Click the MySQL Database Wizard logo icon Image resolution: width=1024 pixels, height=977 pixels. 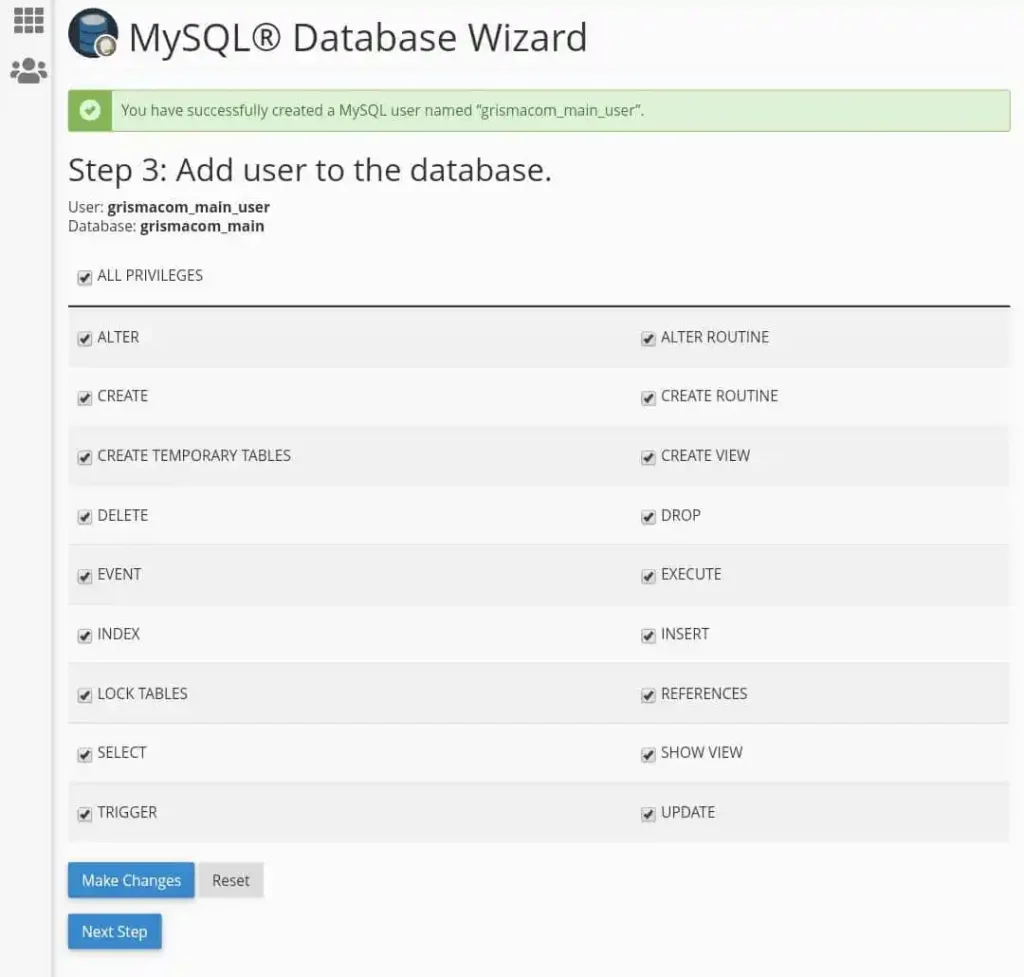click(93, 34)
